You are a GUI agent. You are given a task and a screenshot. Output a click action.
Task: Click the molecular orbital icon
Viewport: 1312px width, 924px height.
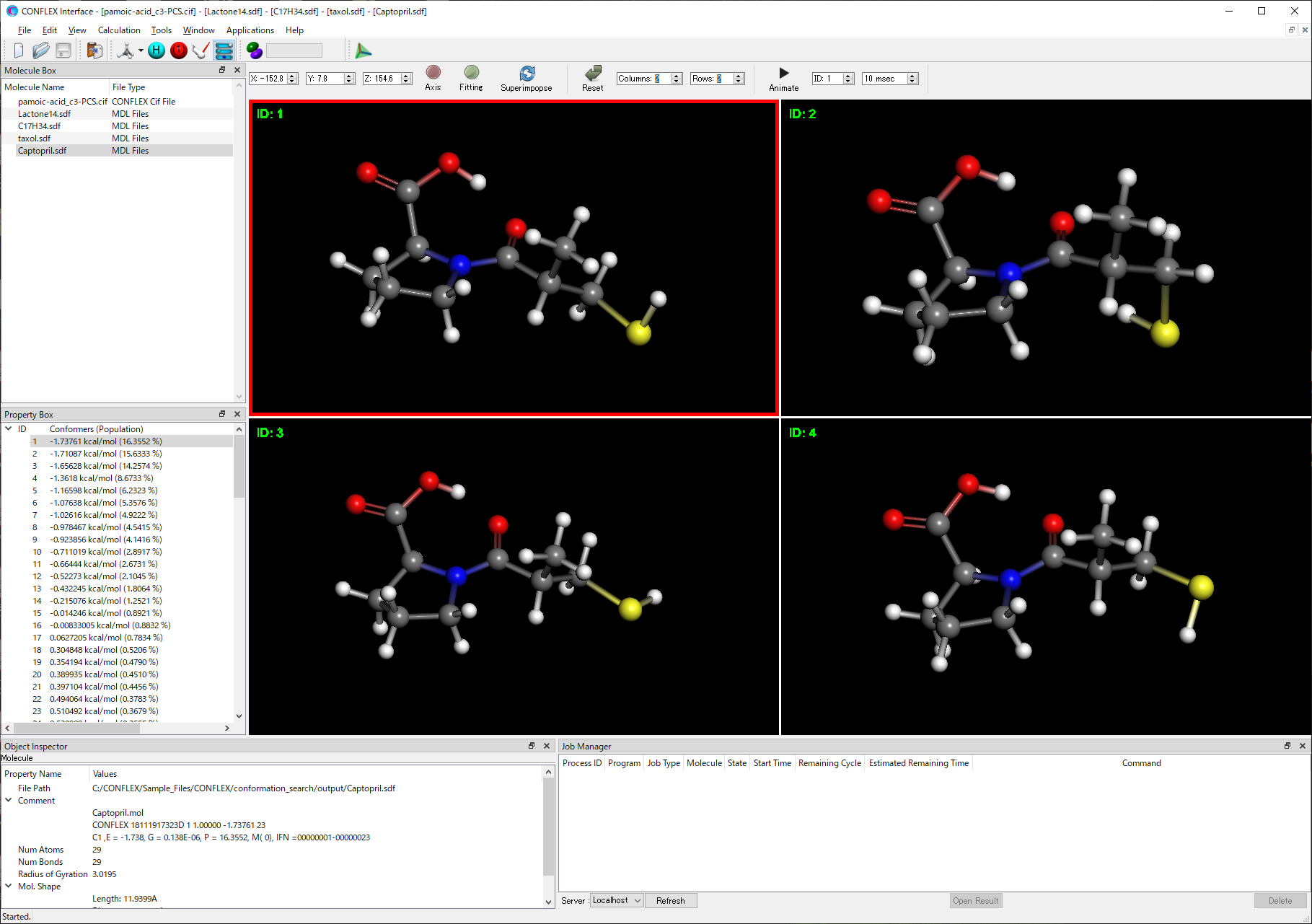(x=254, y=50)
